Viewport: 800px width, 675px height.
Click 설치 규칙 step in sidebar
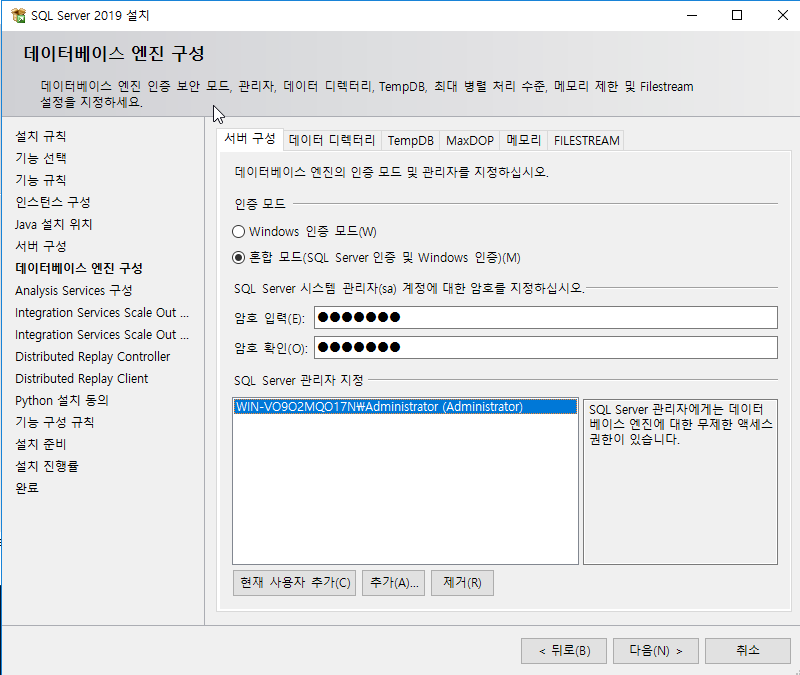click(x=41, y=136)
